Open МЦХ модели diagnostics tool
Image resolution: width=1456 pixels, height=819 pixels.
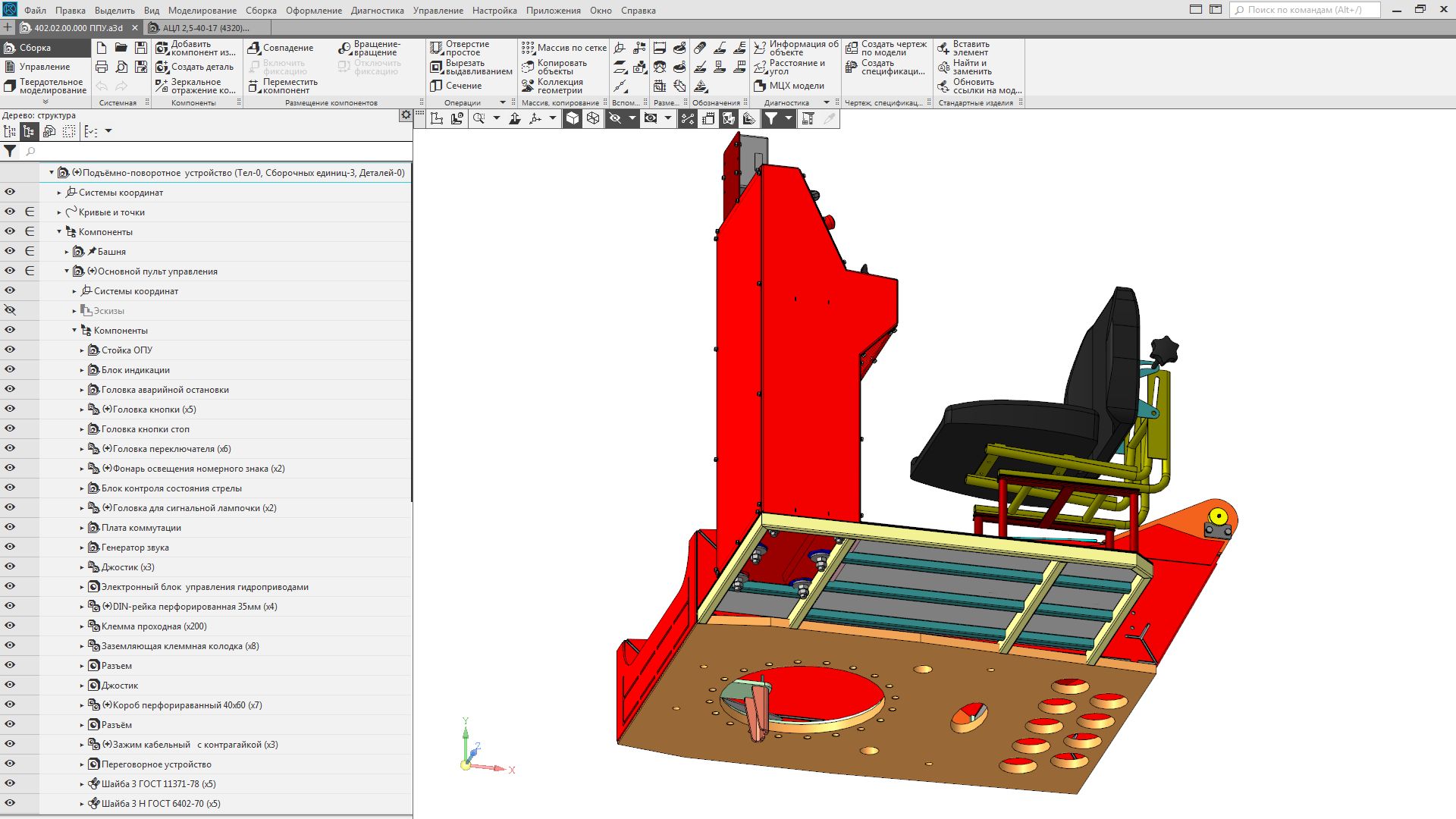789,86
